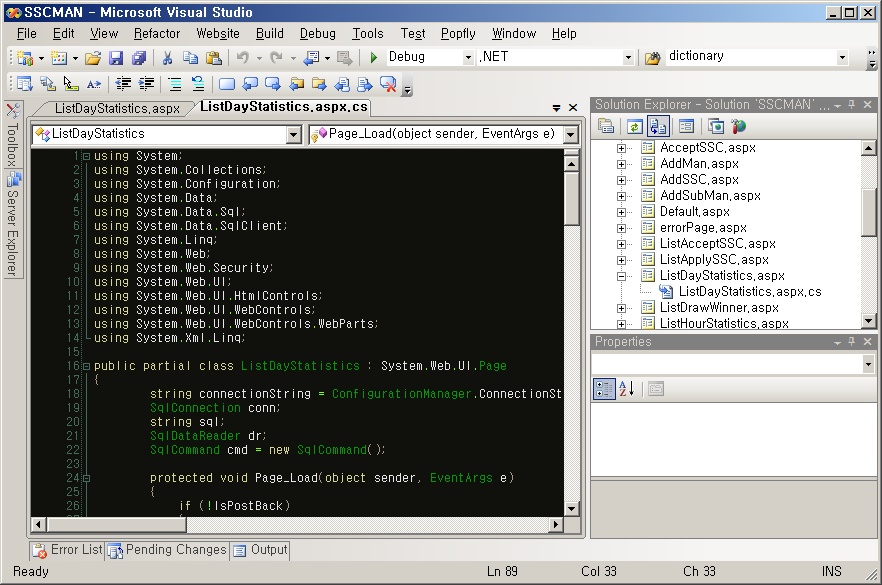Open the Popfly menu

point(458,34)
